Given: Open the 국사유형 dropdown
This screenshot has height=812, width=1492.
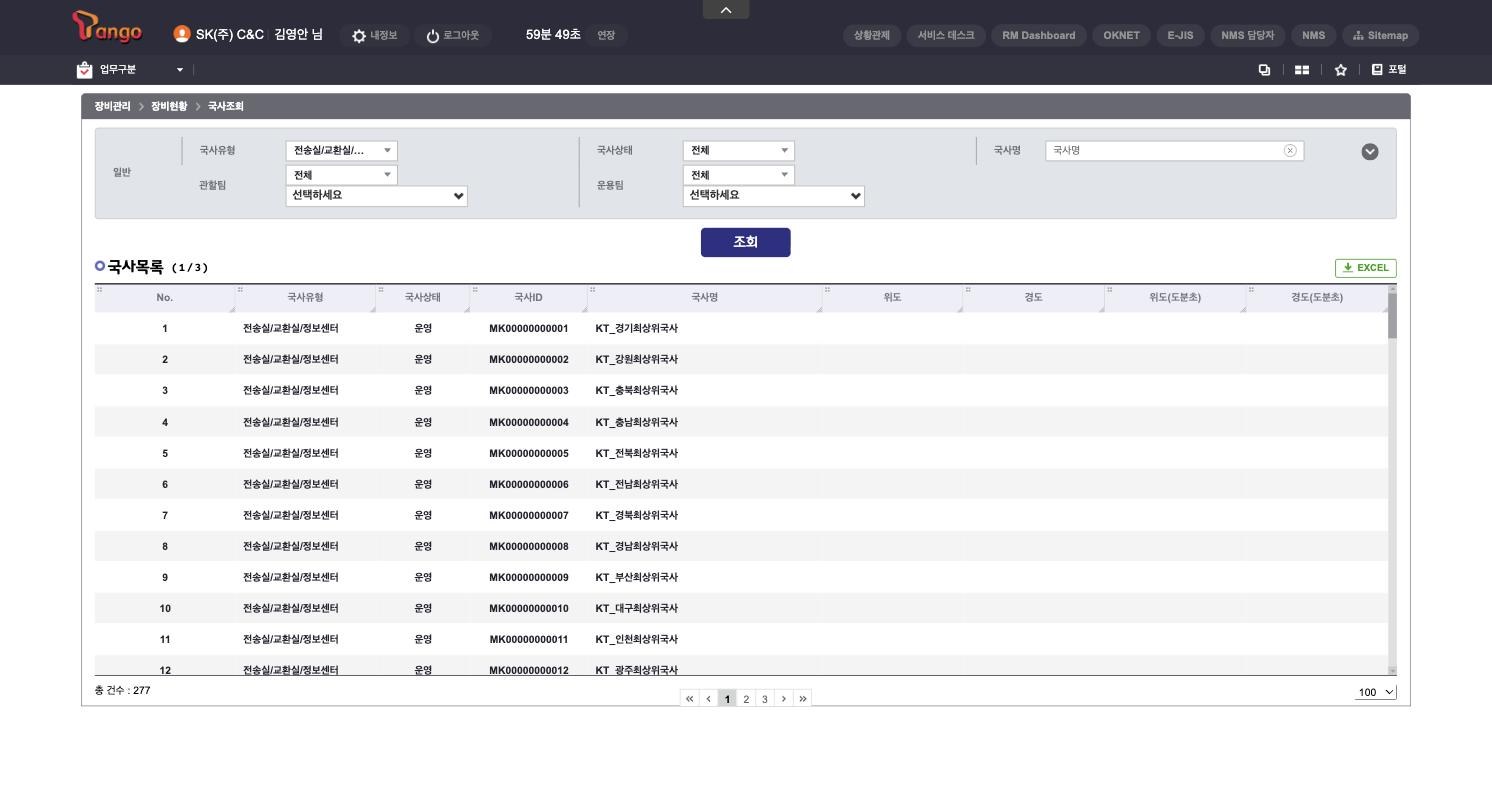Looking at the screenshot, I should 342,151.
